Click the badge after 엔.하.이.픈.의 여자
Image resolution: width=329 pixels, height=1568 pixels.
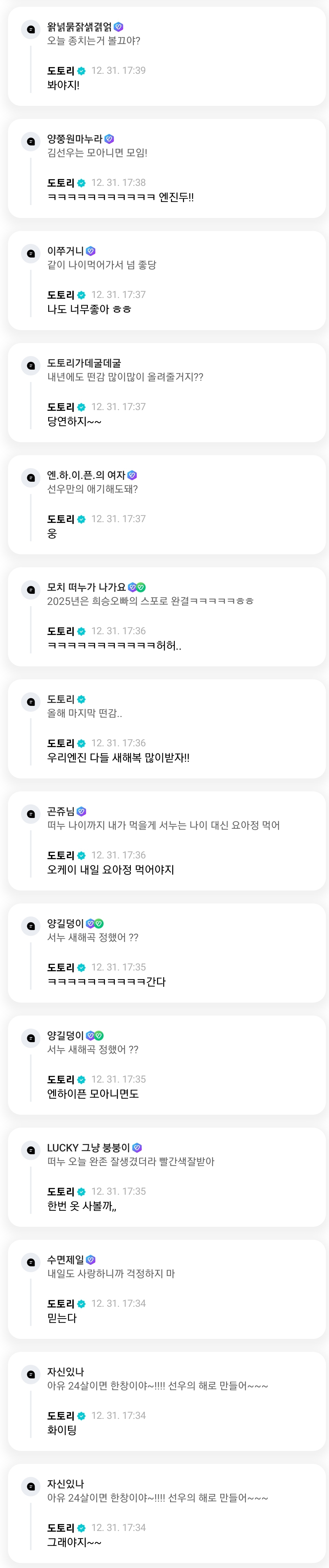point(132,475)
